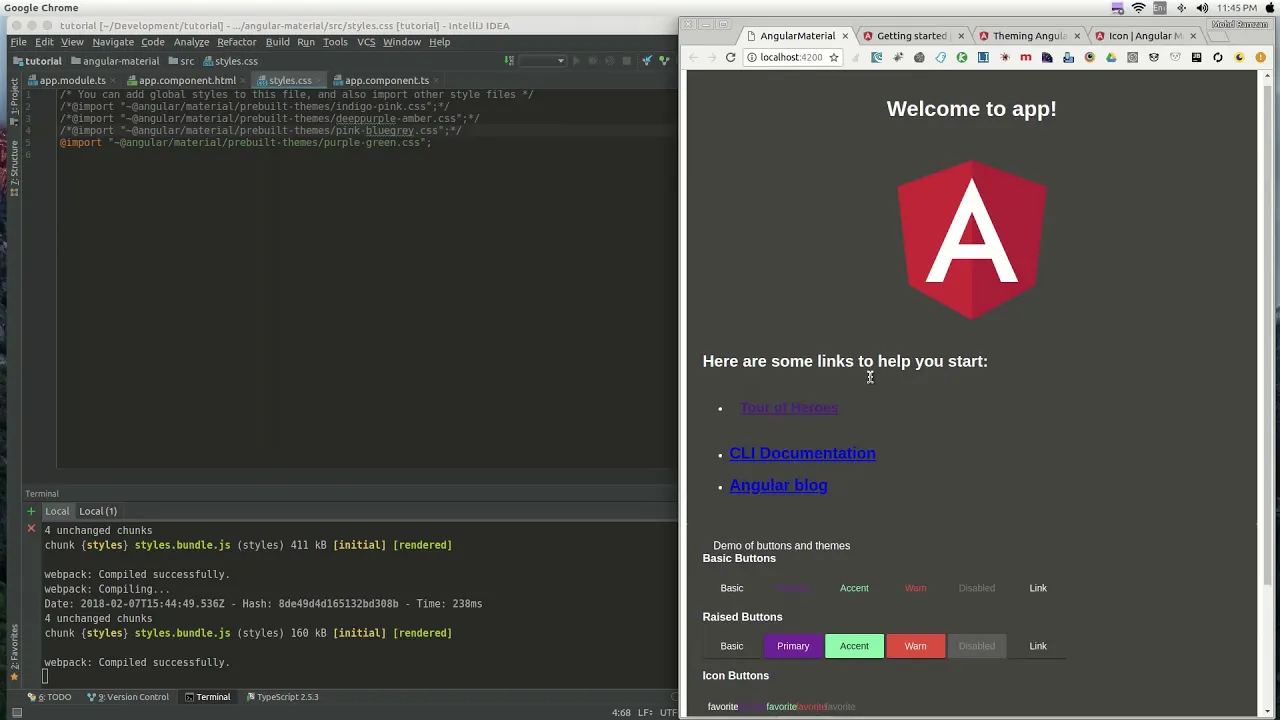This screenshot has width=1280, height=720.
Task: Close the AngularMaterial Chrome tab
Action: (x=845, y=36)
